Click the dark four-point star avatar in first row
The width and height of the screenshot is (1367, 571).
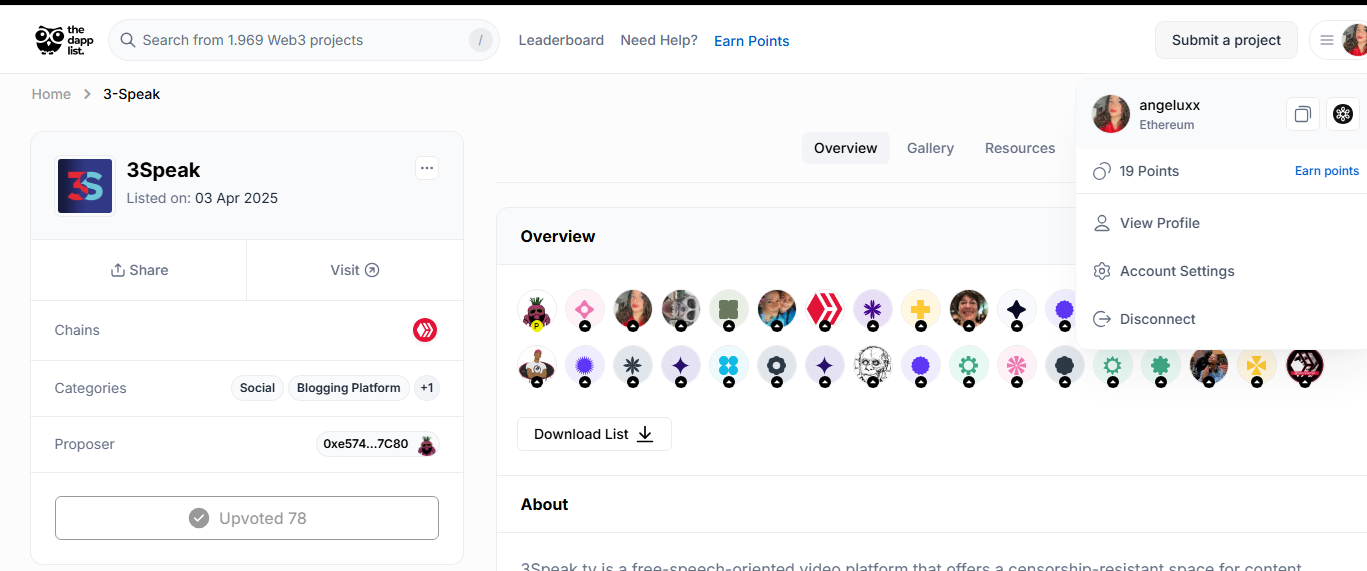coord(1017,310)
